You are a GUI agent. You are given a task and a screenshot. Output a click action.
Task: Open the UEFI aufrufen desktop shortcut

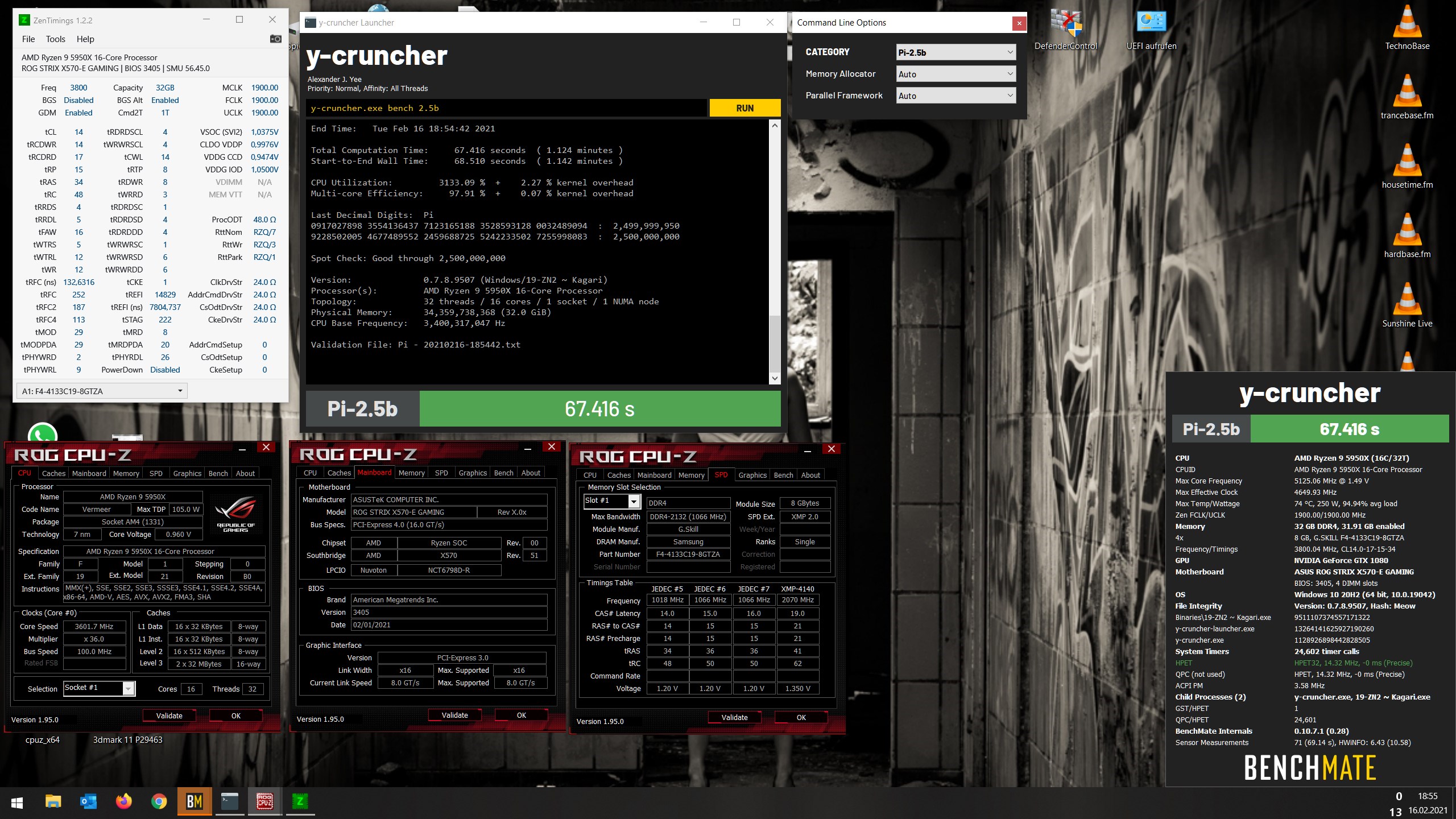[1151, 30]
